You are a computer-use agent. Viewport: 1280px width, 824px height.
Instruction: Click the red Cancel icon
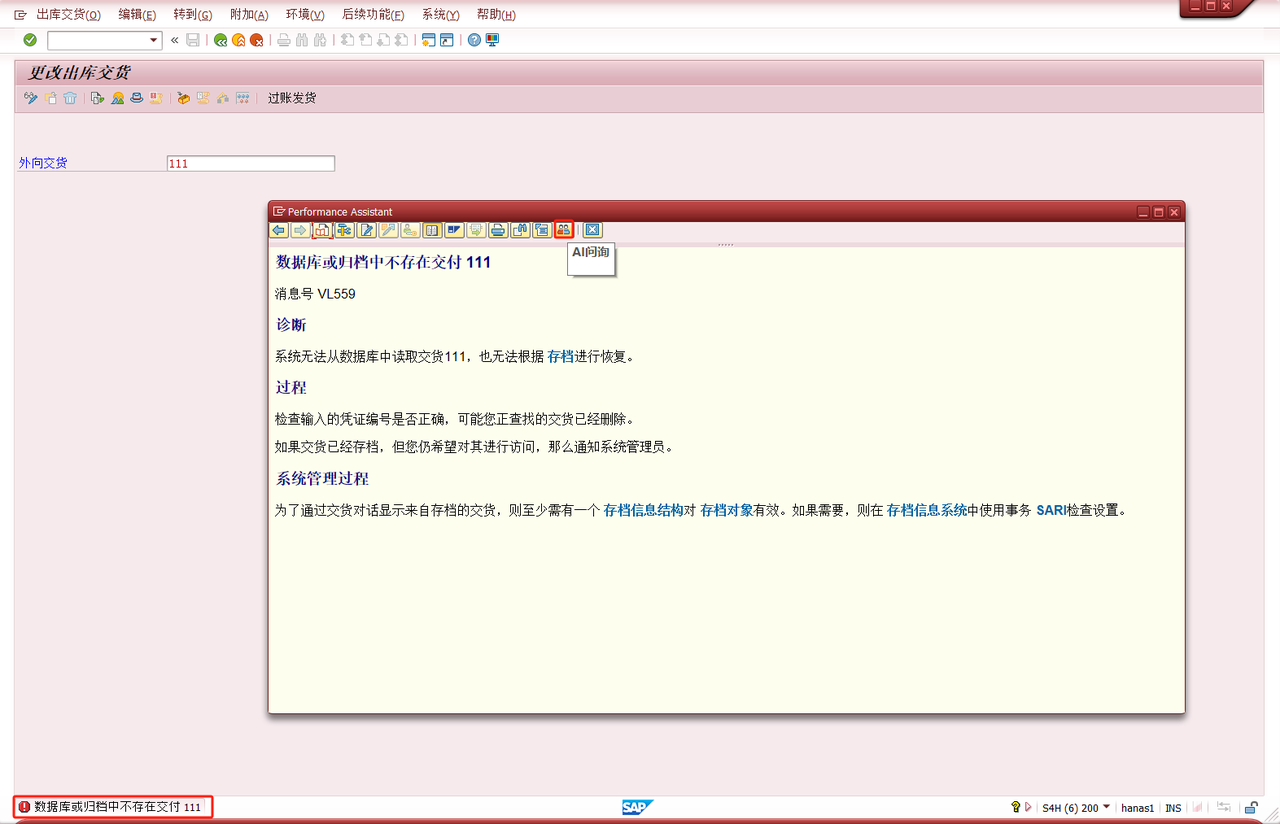coord(256,40)
